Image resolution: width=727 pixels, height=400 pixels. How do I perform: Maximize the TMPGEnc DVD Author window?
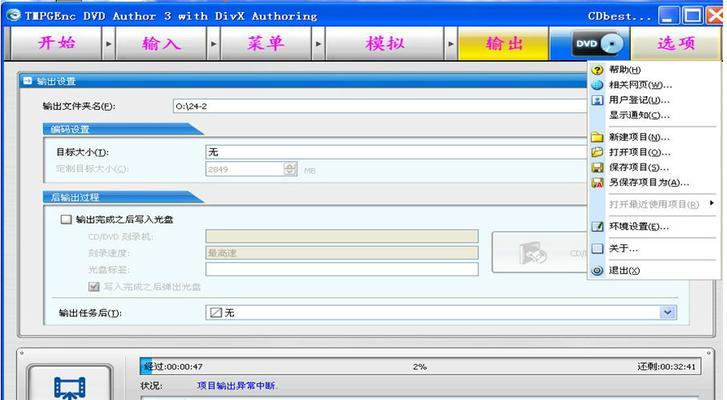point(693,16)
